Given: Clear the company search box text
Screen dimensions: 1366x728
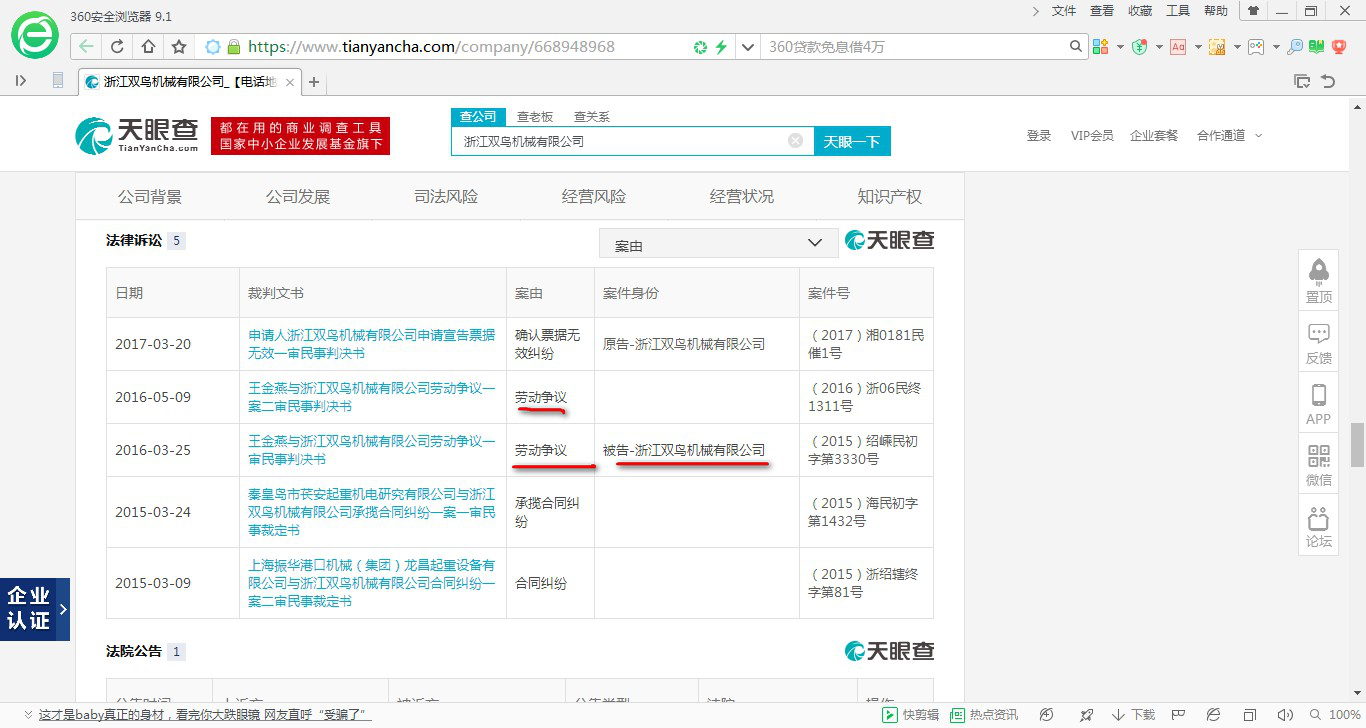Looking at the screenshot, I should coord(795,141).
